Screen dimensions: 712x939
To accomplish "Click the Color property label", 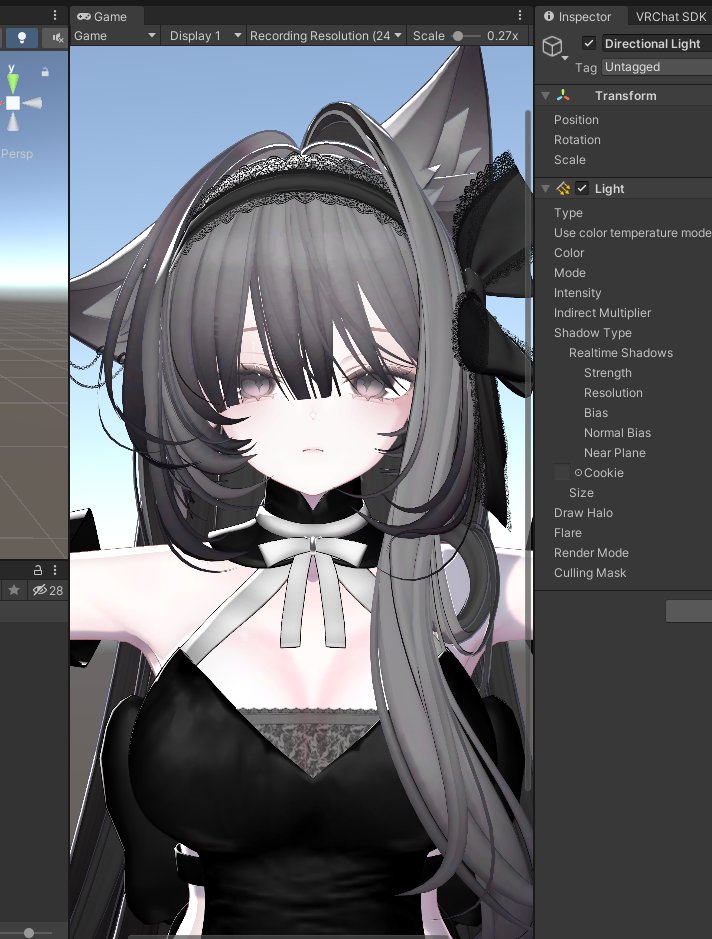I will pyautogui.click(x=569, y=253).
